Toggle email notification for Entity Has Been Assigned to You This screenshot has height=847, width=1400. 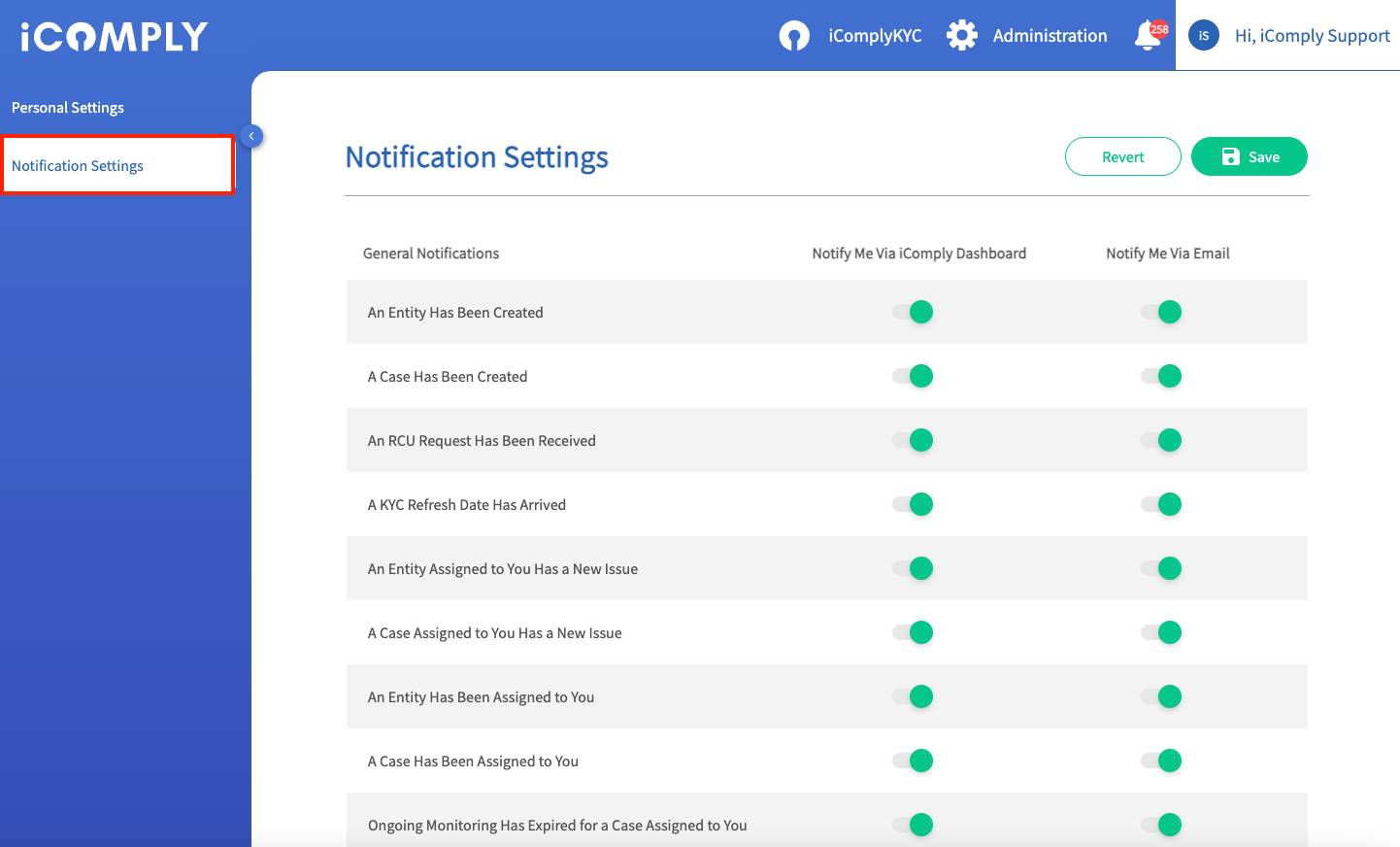(1161, 696)
